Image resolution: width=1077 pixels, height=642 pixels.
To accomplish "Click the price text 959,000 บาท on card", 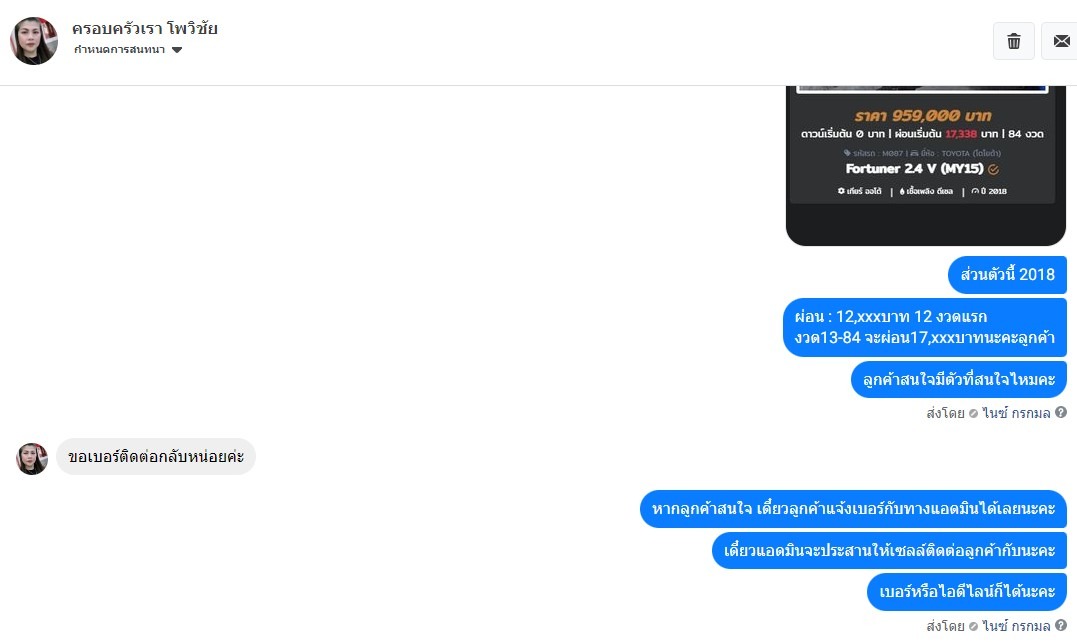I will pyautogui.click(x=922, y=115).
